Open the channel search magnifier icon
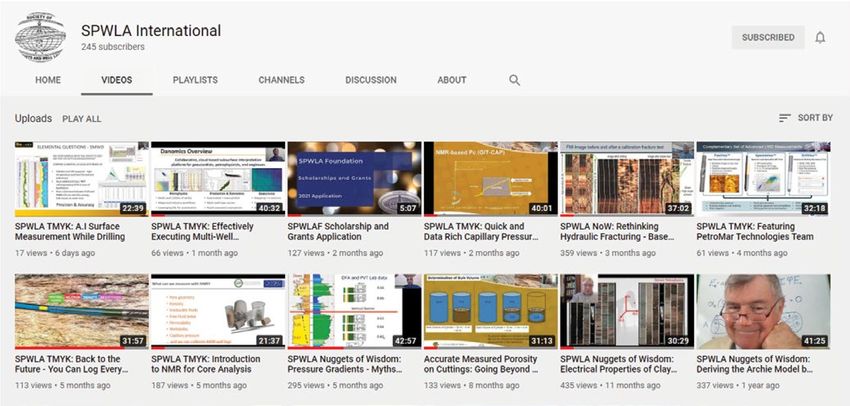The height and width of the screenshot is (406, 850). pos(514,80)
